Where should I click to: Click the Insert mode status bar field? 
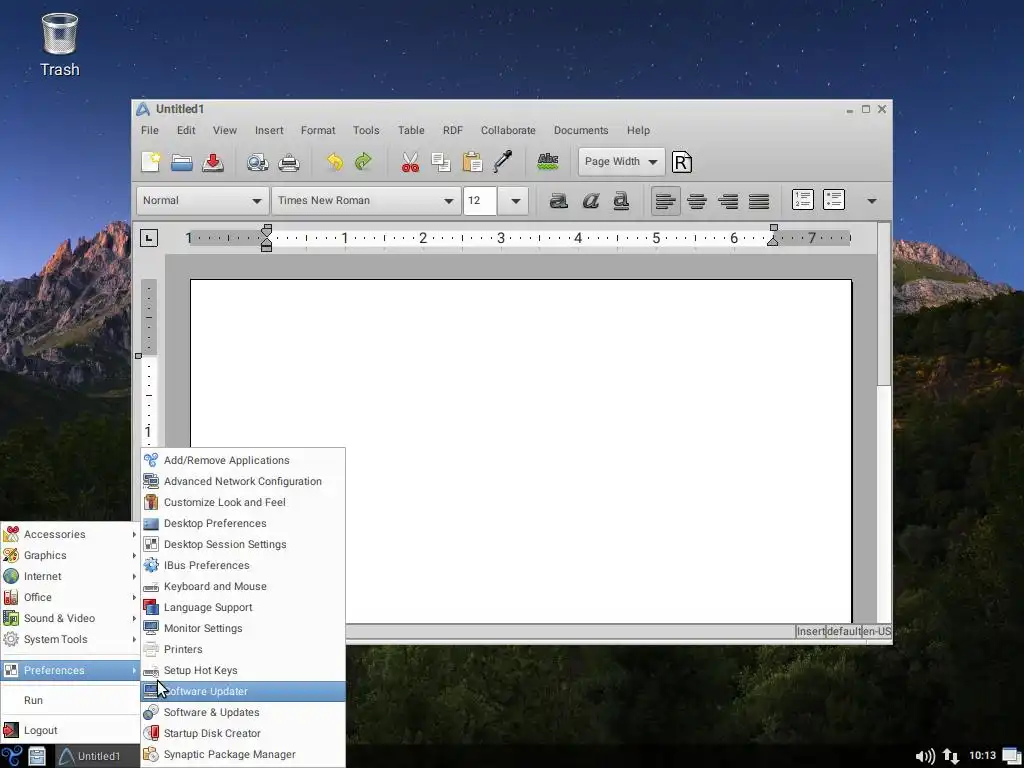(x=810, y=632)
